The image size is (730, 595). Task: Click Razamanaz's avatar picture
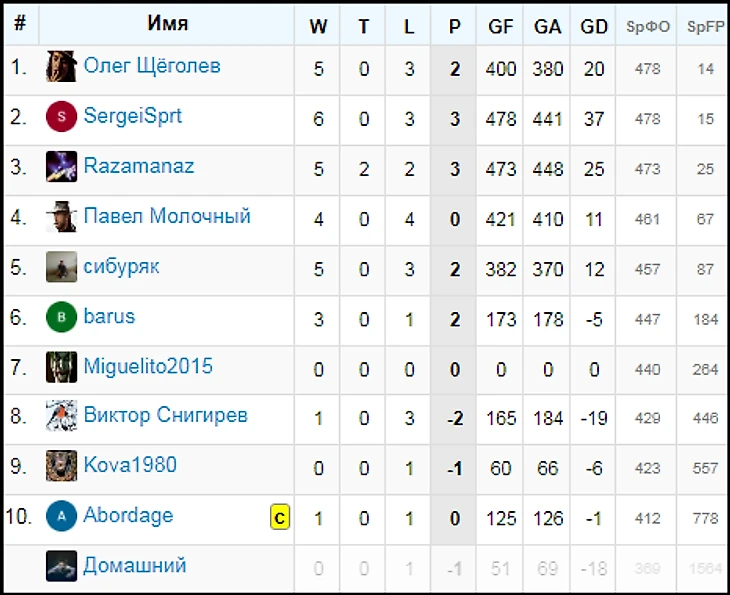[x=61, y=168]
